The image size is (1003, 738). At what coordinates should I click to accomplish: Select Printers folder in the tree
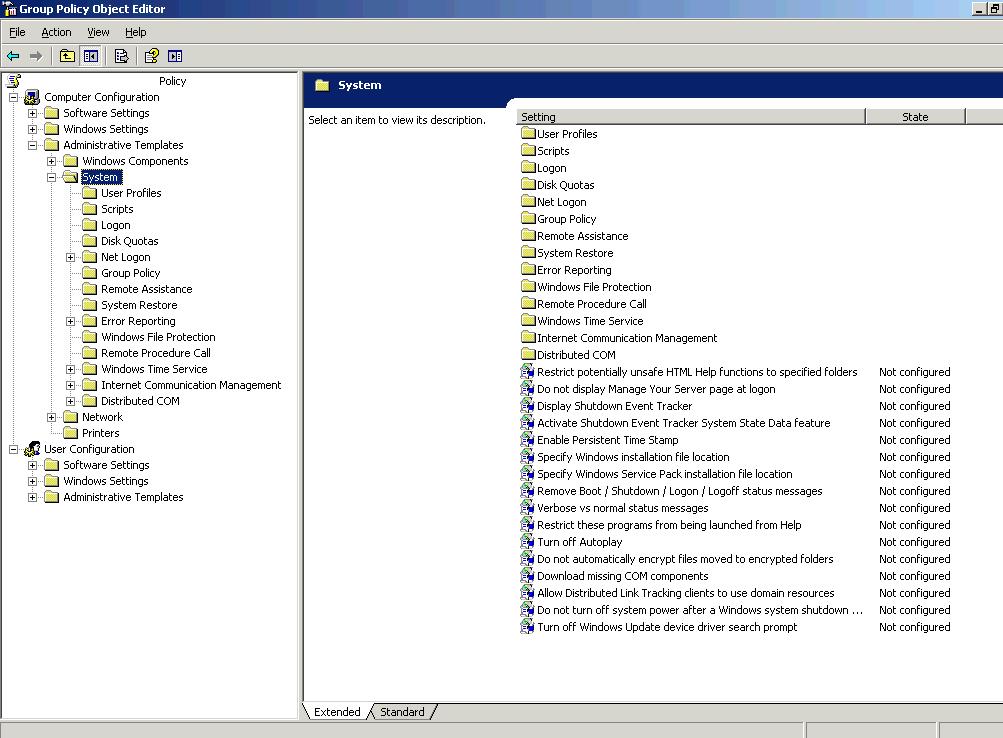[x=100, y=433]
